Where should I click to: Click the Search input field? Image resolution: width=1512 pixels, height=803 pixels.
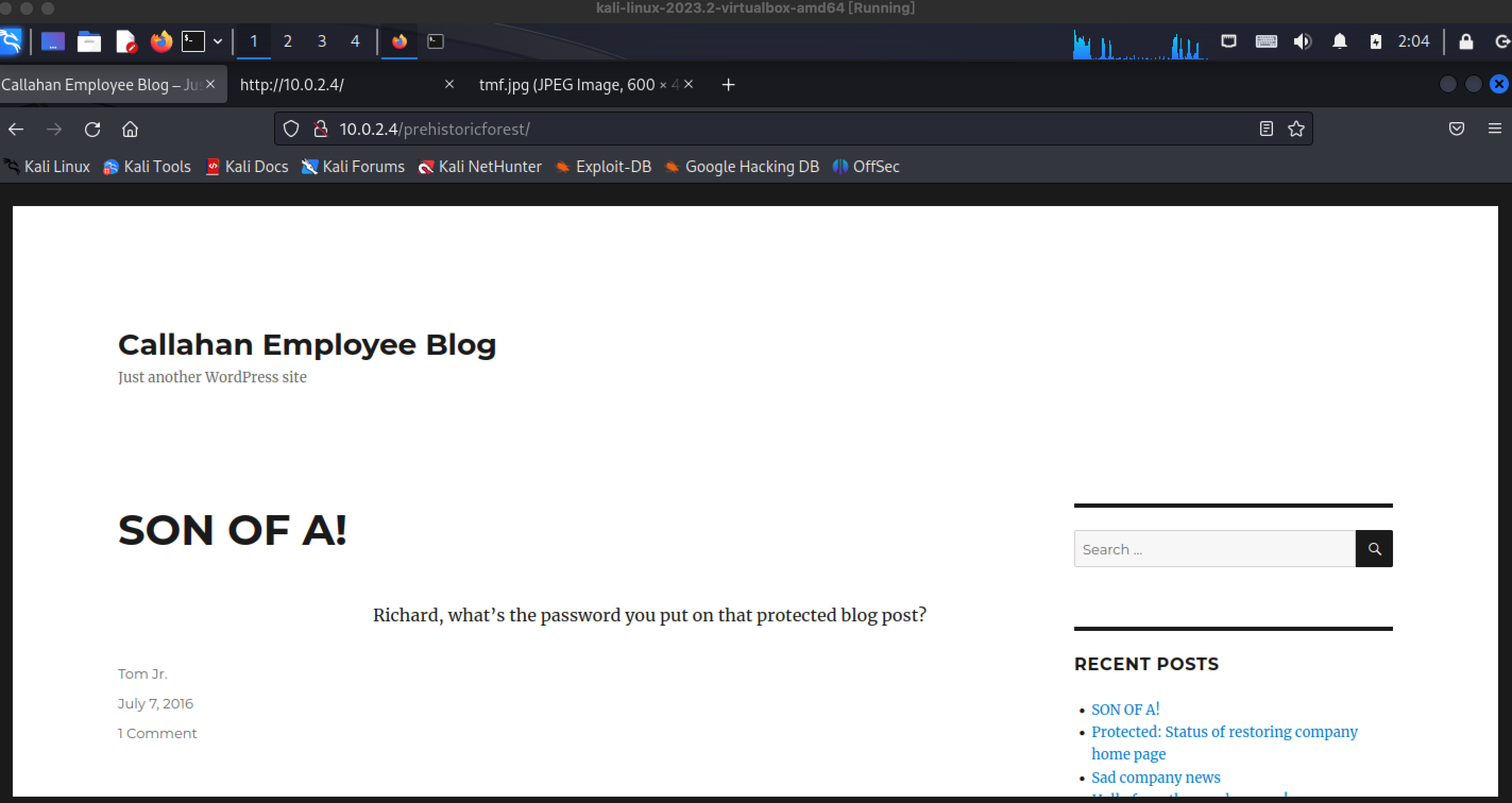1214,549
